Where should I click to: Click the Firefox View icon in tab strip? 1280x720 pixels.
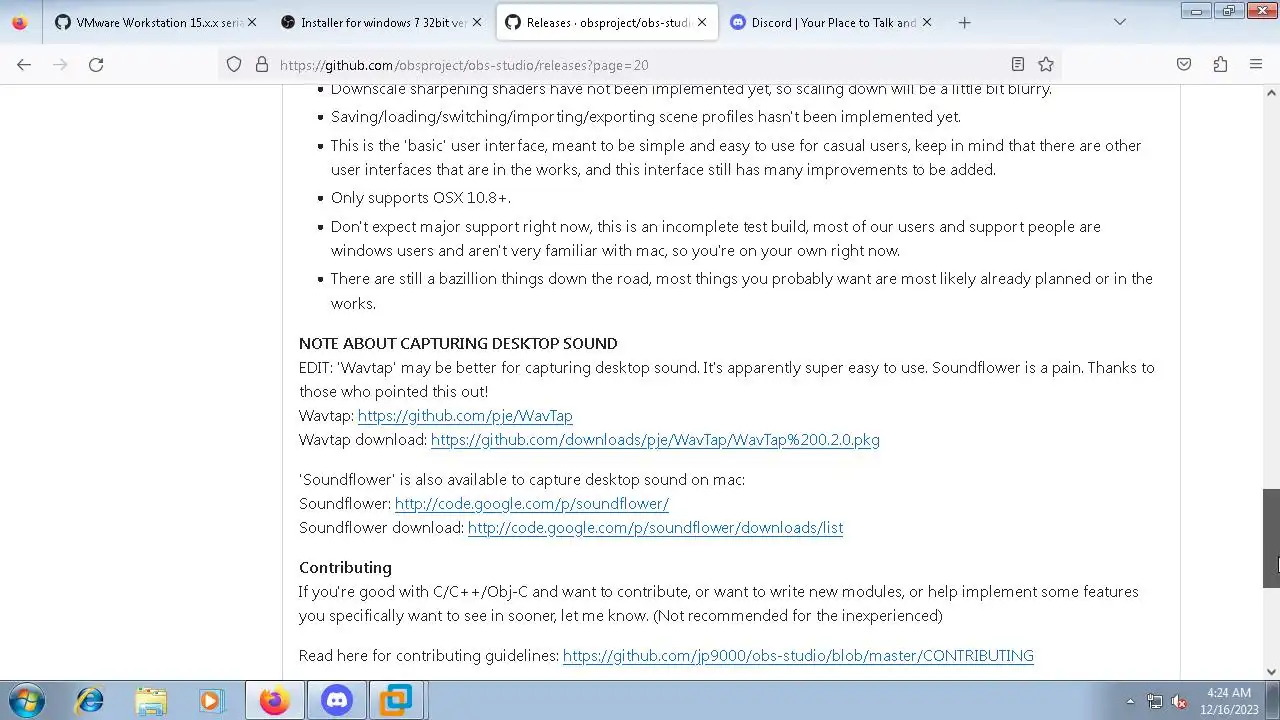[x=20, y=22]
